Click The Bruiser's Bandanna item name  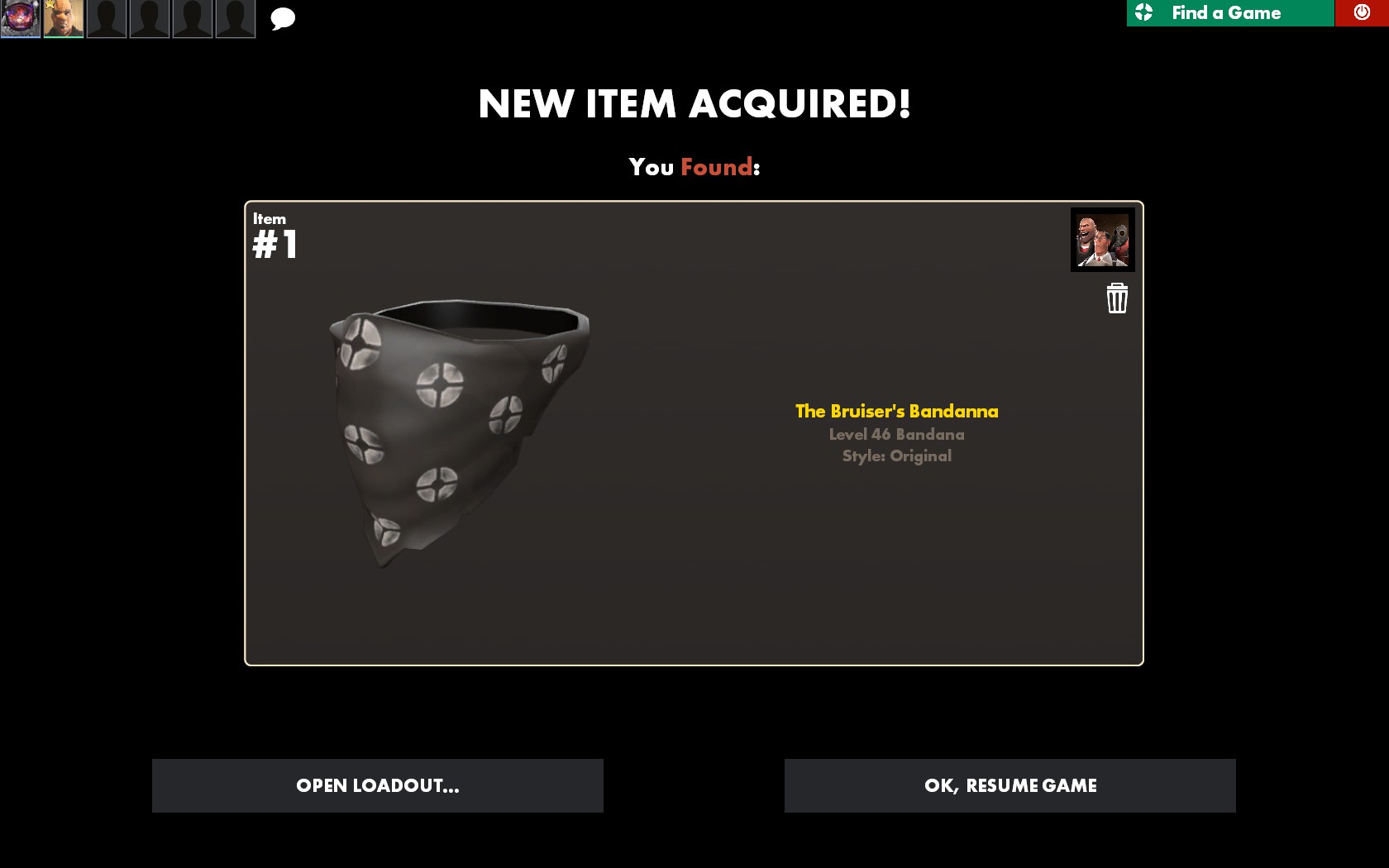click(x=897, y=411)
